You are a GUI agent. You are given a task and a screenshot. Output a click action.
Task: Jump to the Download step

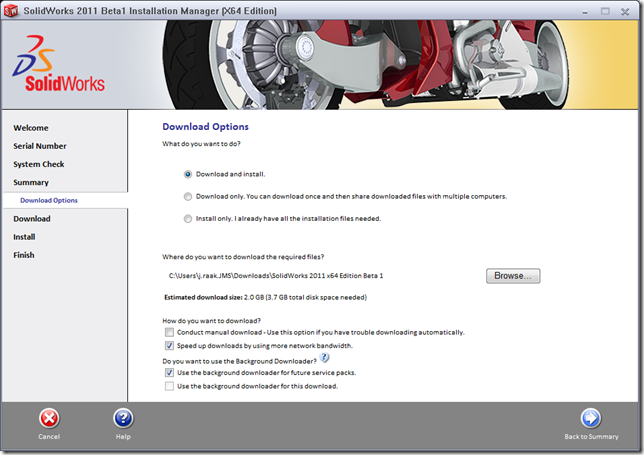point(32,218)
